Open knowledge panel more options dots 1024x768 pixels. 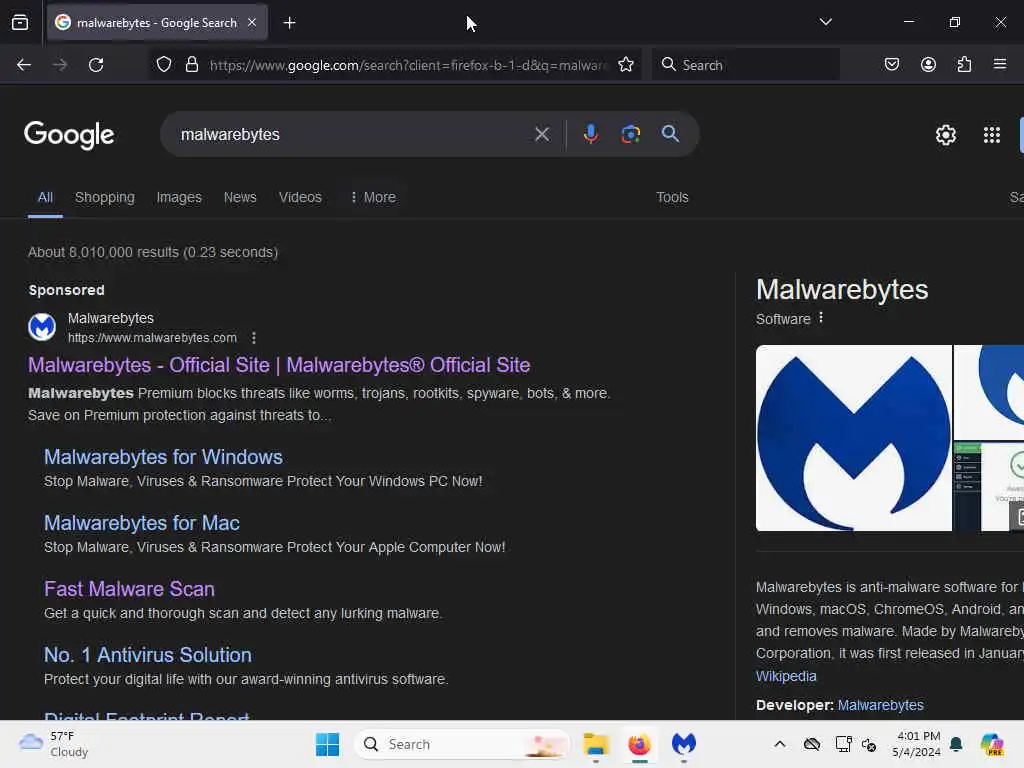coord(821,318)
